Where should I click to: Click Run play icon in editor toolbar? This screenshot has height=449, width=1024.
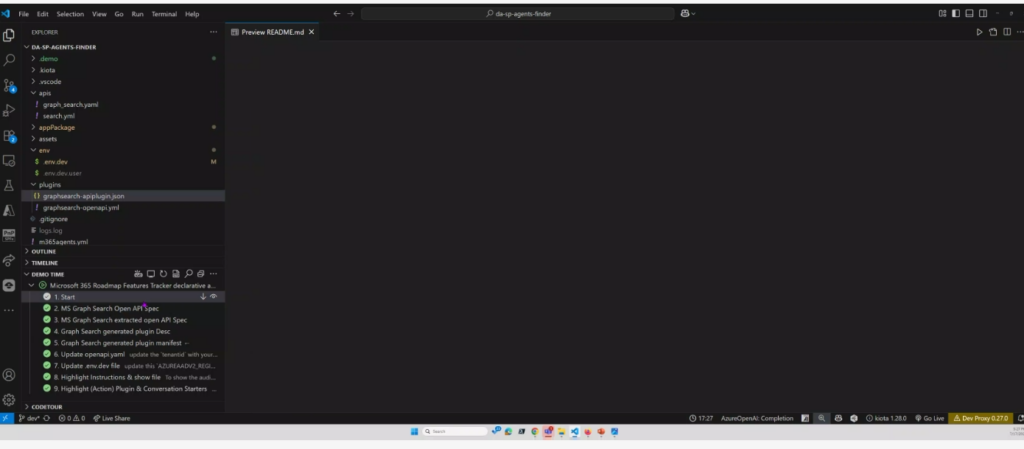point(979,32)
